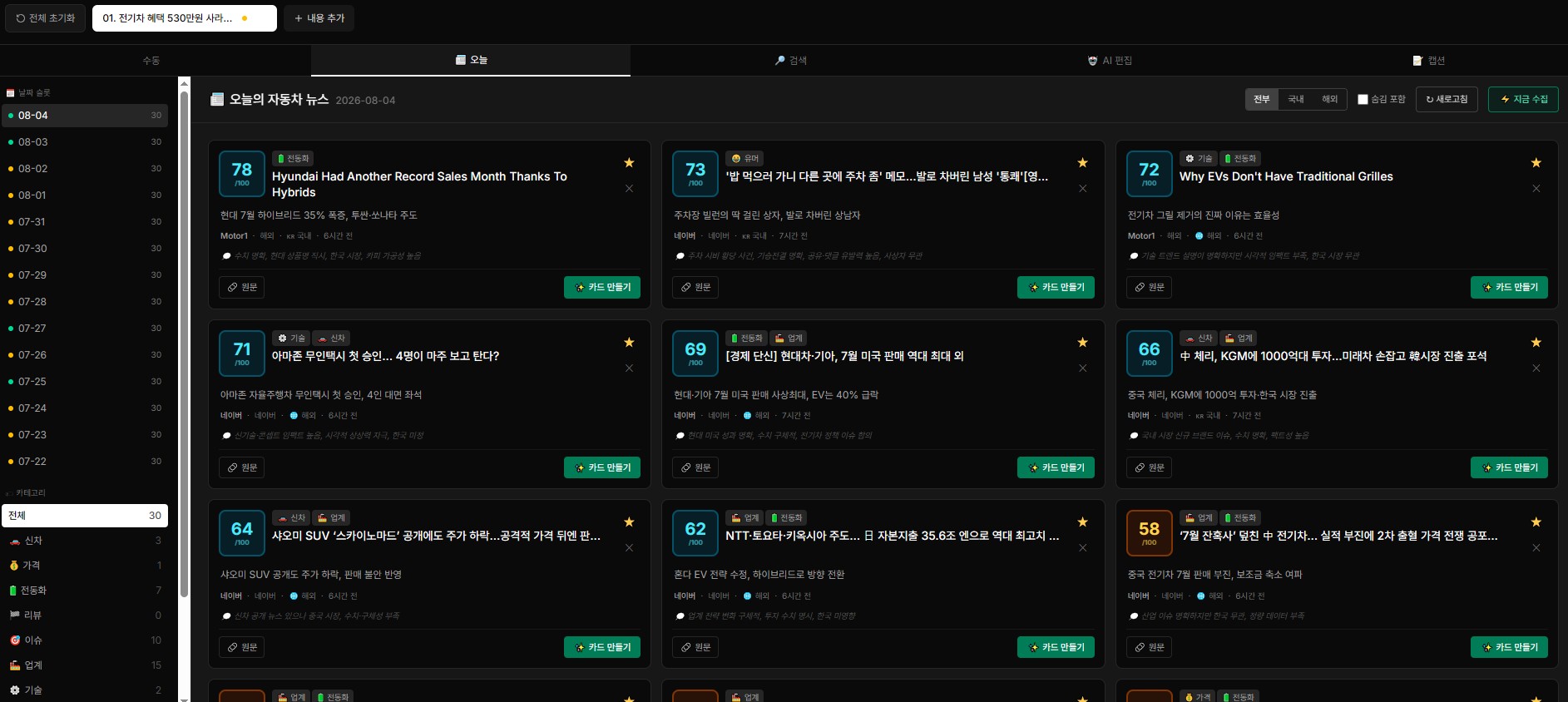The height and width of the screenshot is (702, 1568).
Task: Dismiss the NTT·토요타·키옥시아 card
Action: [x=1082, y=548]
